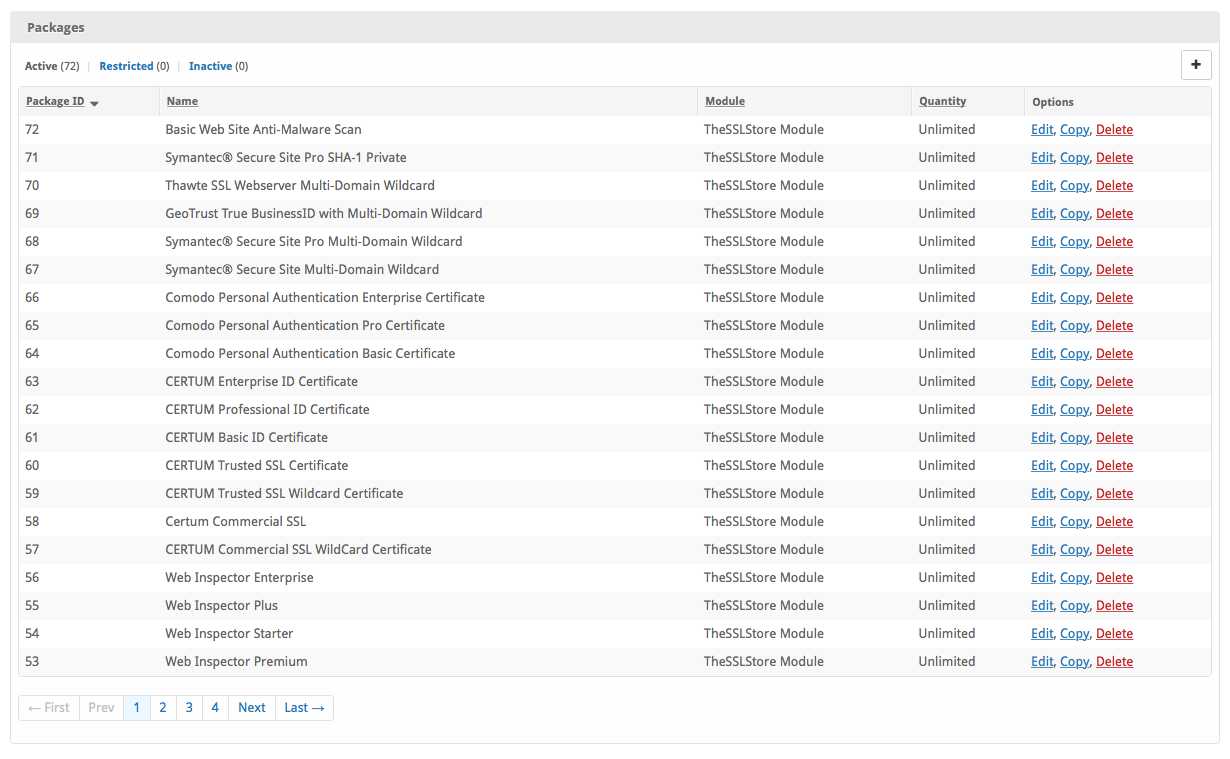Copy Web Inspector Enterprise package
Viewport: 1230px width, 759px height.
(1074, 578)
